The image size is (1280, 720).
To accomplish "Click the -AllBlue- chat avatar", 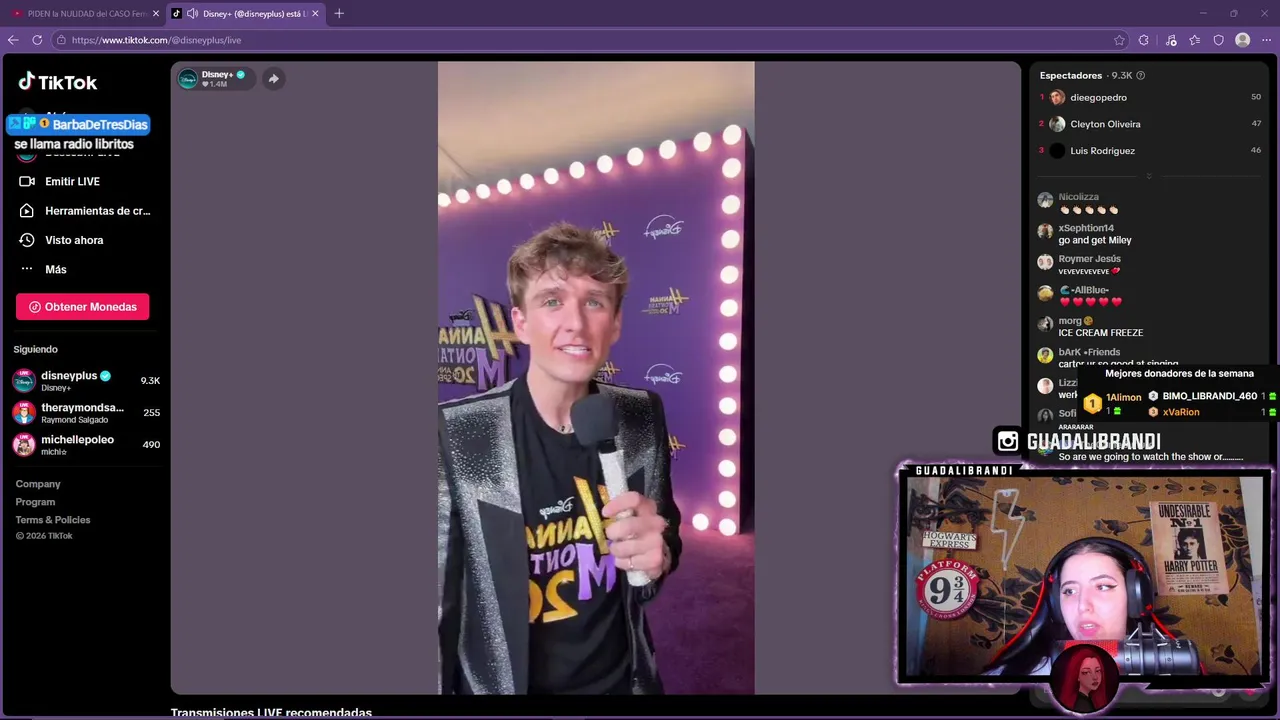I will coord(1045,293).
